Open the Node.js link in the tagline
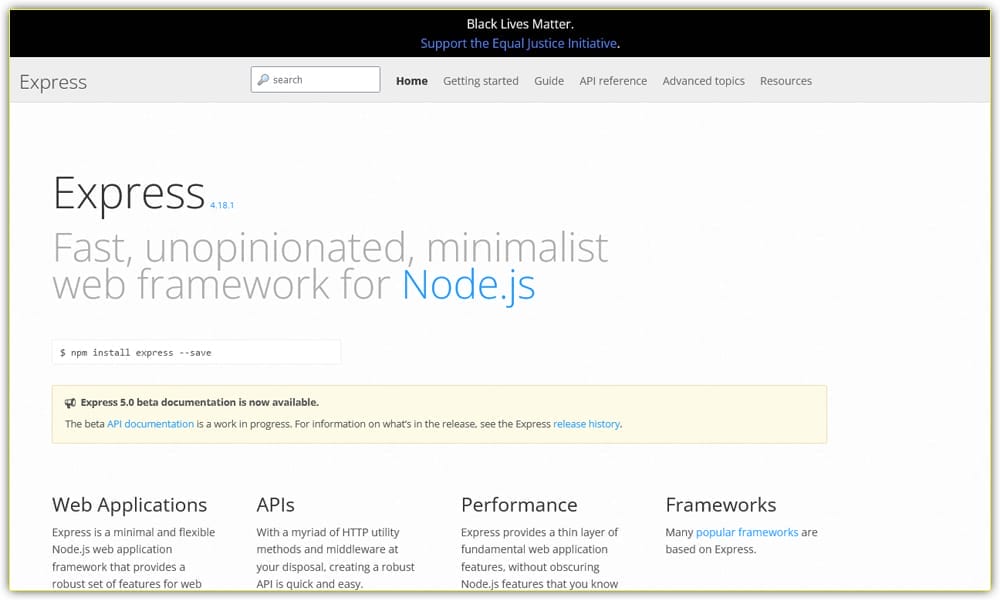Screen dimensions: 1000x600 point(469,284)
